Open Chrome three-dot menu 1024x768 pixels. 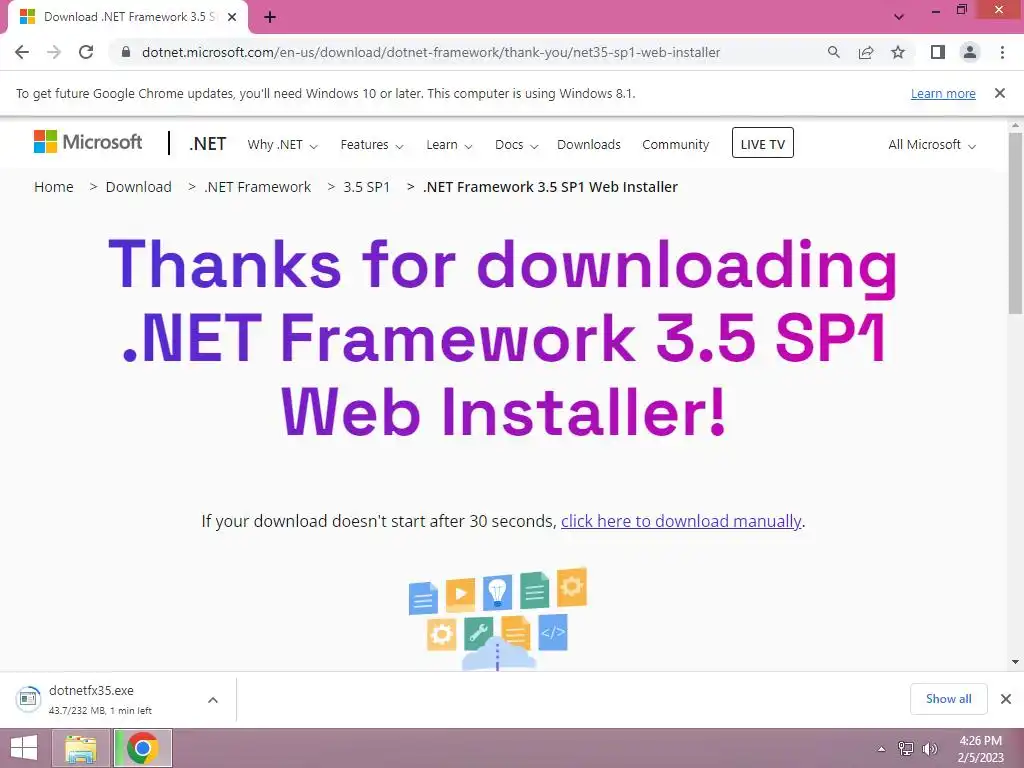(1002, 52)
